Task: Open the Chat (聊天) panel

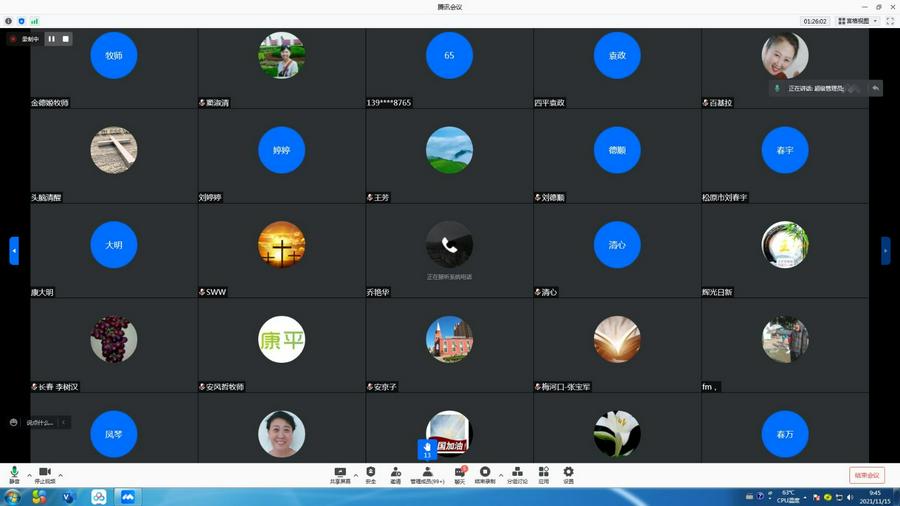Action: point(460,474)
